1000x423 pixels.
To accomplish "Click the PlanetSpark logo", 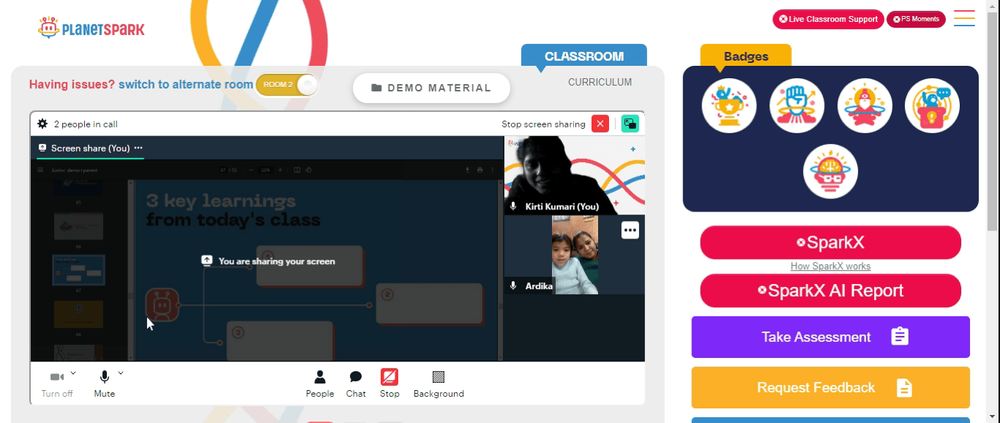I will 91,28.
